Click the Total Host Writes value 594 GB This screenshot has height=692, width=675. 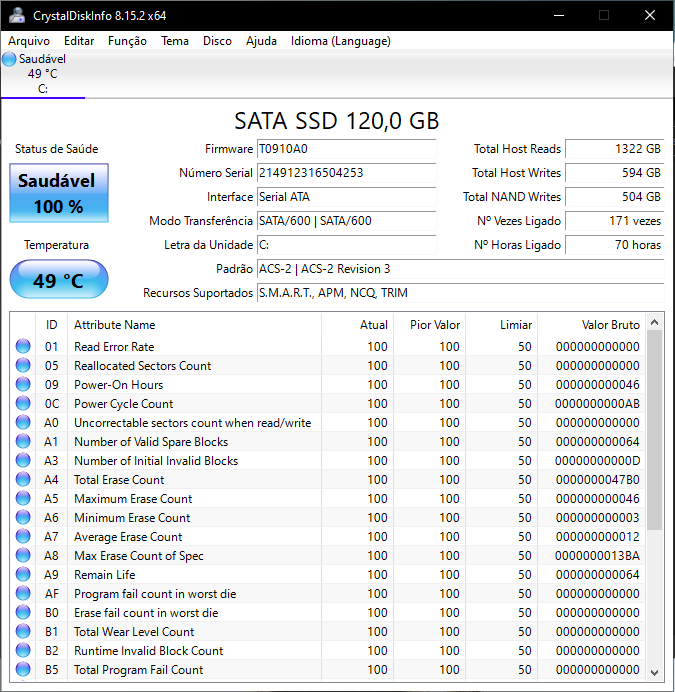[x=615, y=173]
